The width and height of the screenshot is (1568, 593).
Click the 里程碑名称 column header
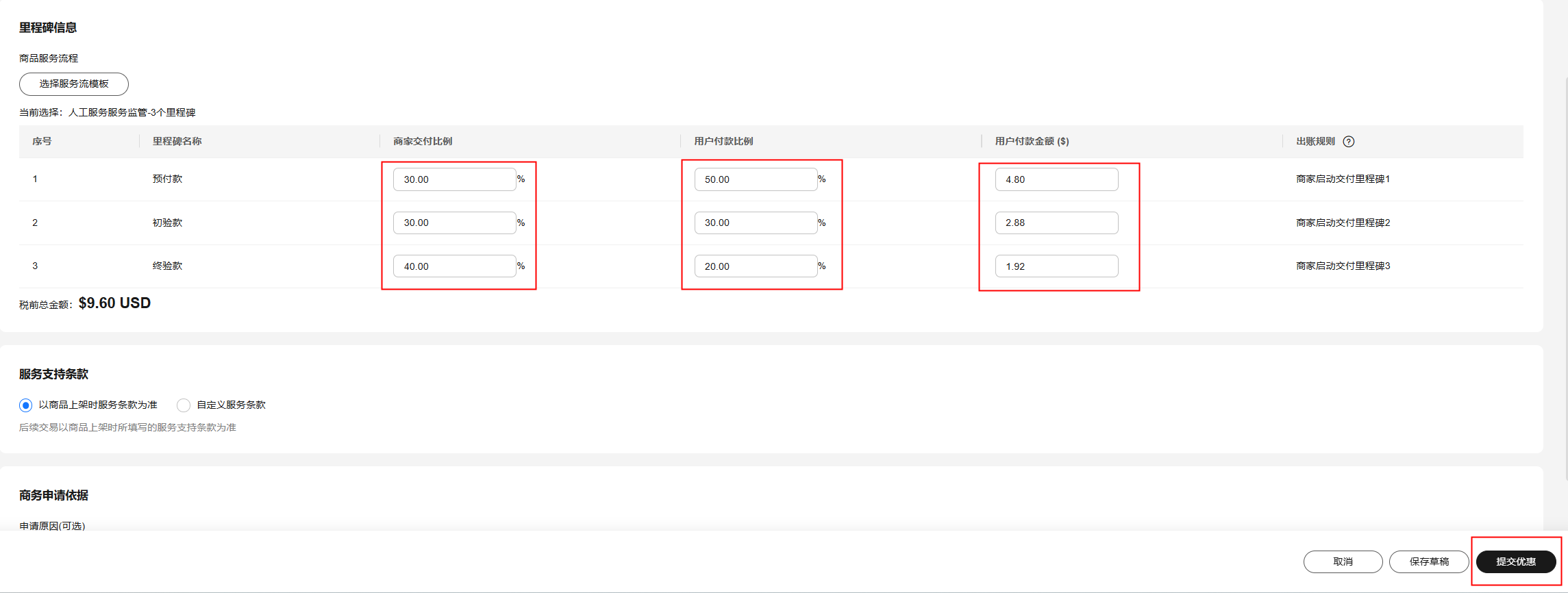point(177,142)
